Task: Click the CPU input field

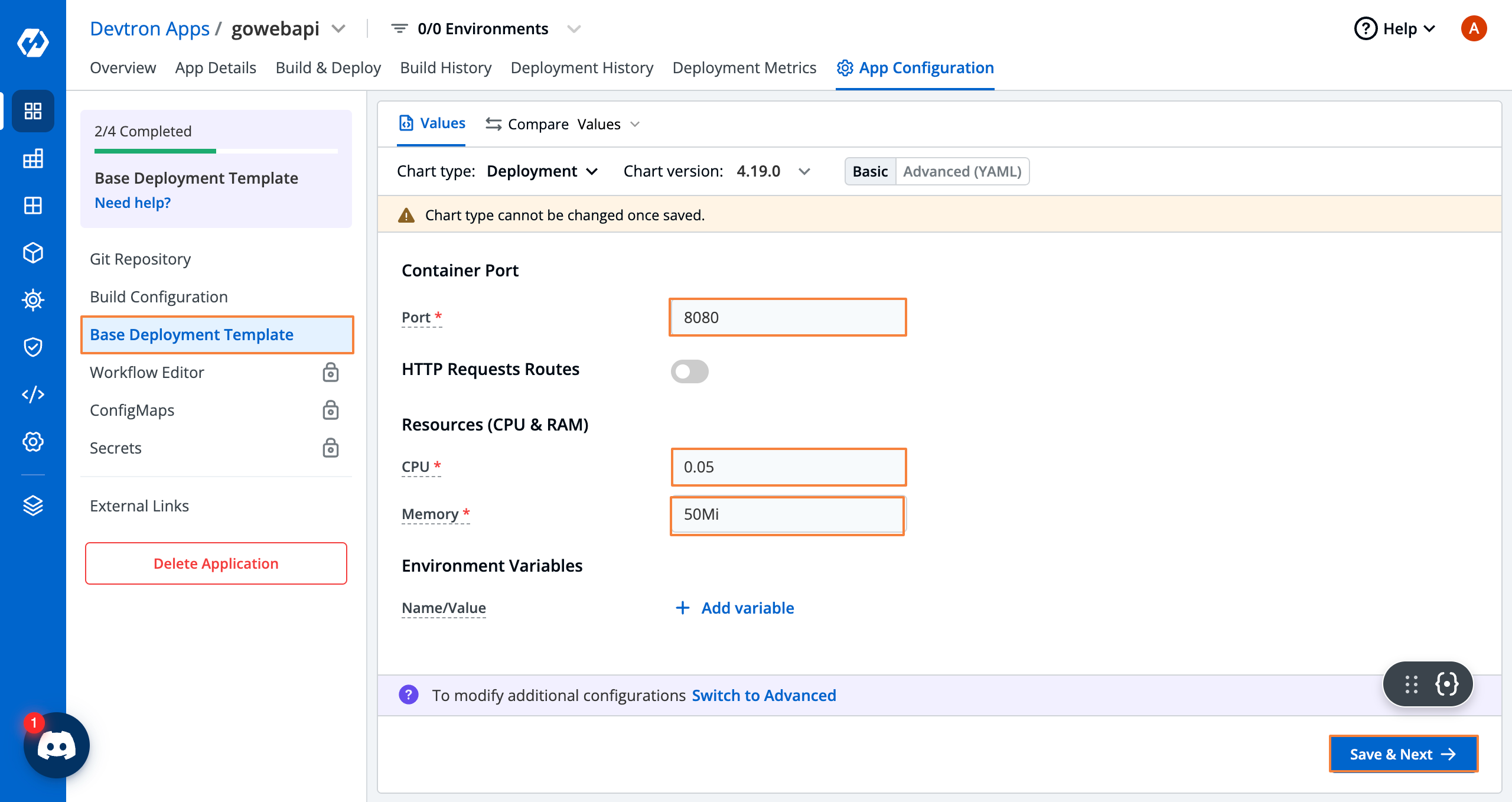Action: 789,467
